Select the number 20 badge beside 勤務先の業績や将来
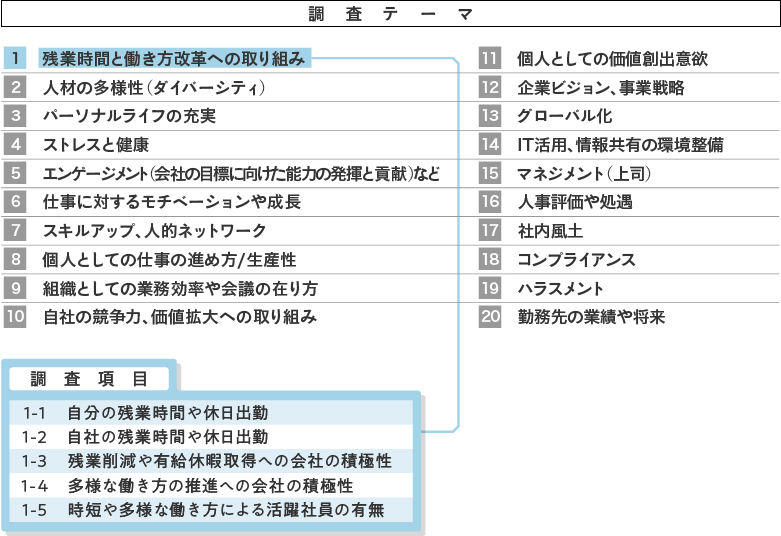This screenshot has height=536, width=781. click(x=490, y=317)
